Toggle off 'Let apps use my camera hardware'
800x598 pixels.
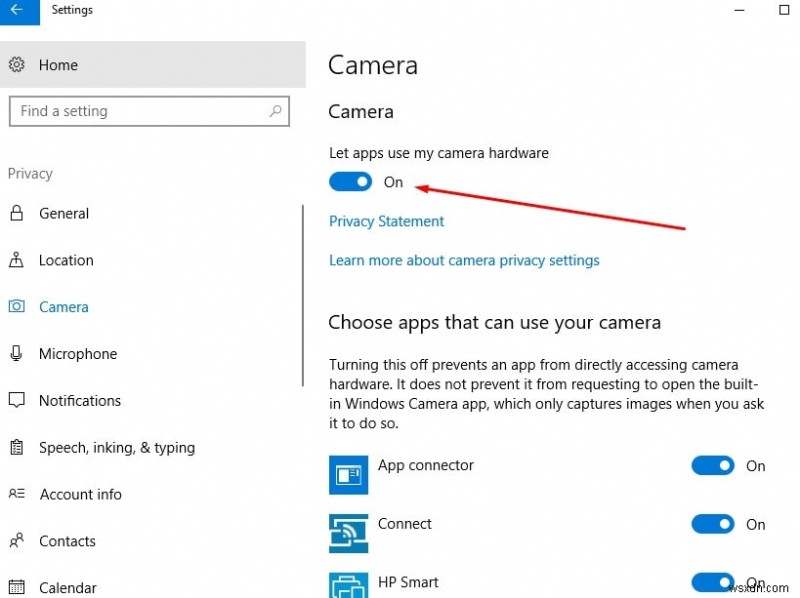point(350,182)
